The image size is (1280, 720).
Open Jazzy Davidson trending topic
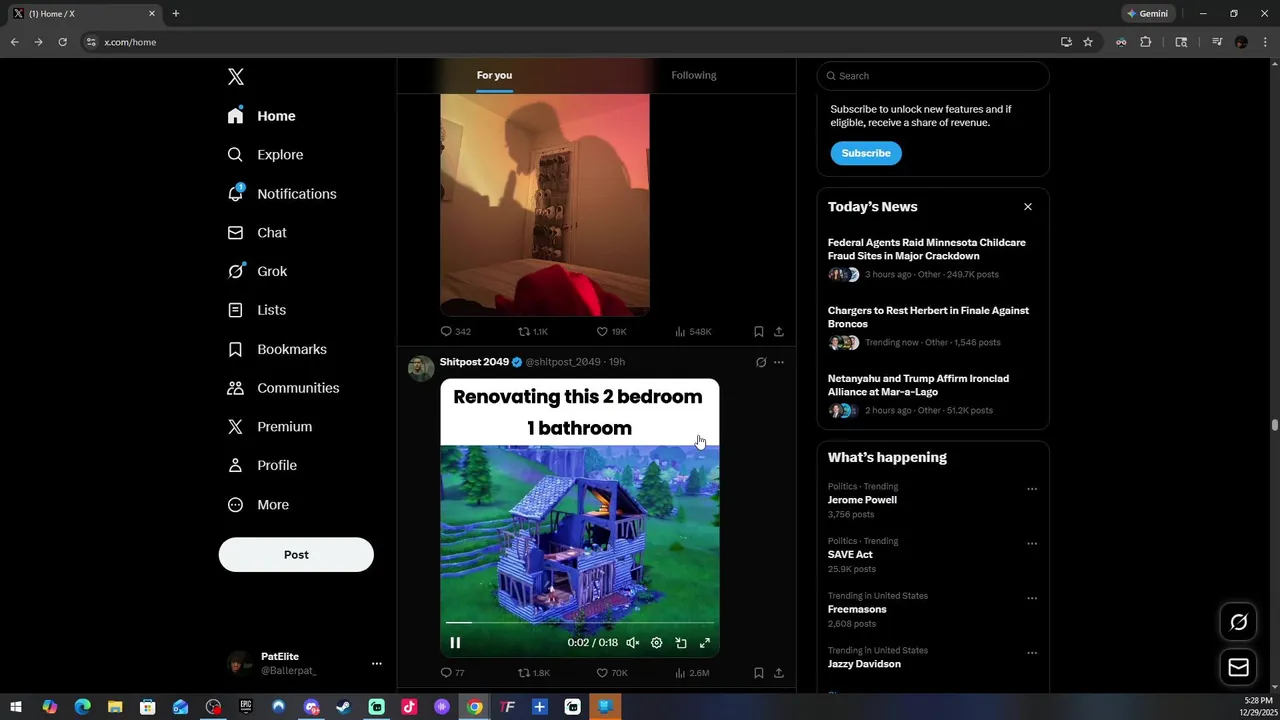(864, 664)
